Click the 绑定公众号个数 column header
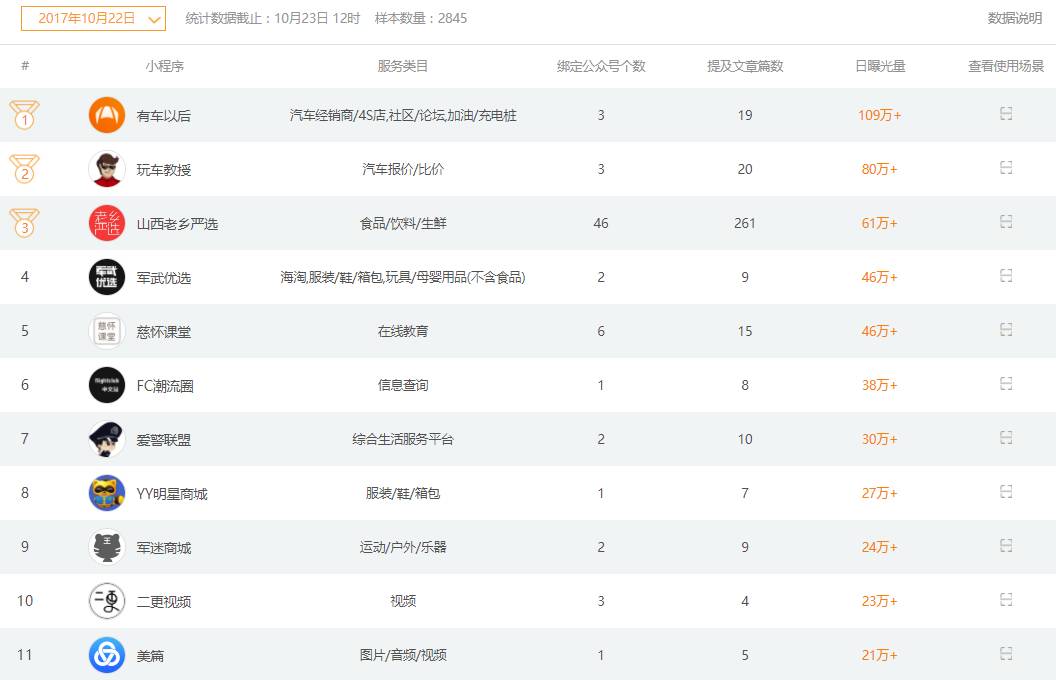1056x680 pixels. [601, 66]
